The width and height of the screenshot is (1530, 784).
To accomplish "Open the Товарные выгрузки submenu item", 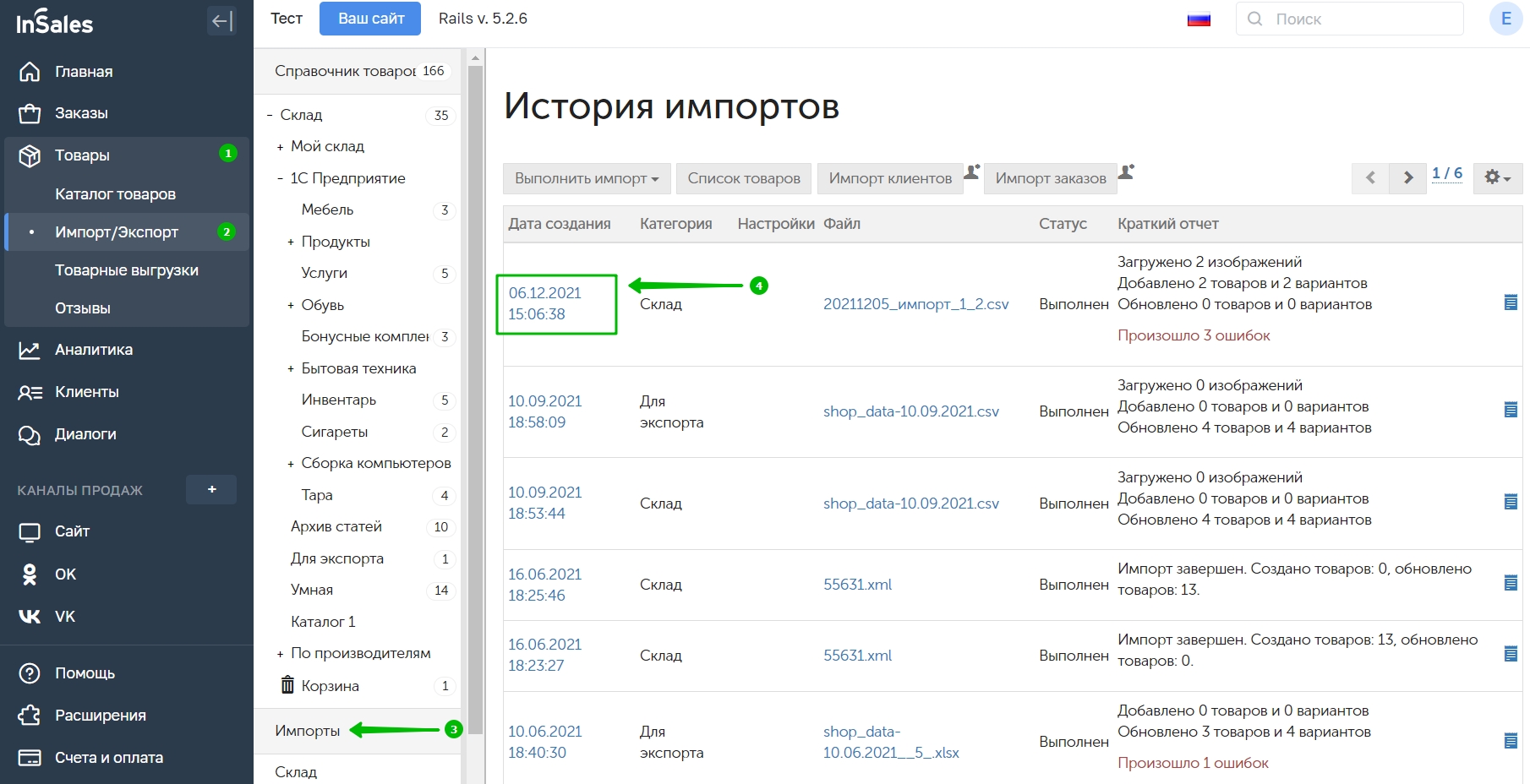I will pos(127,270).
